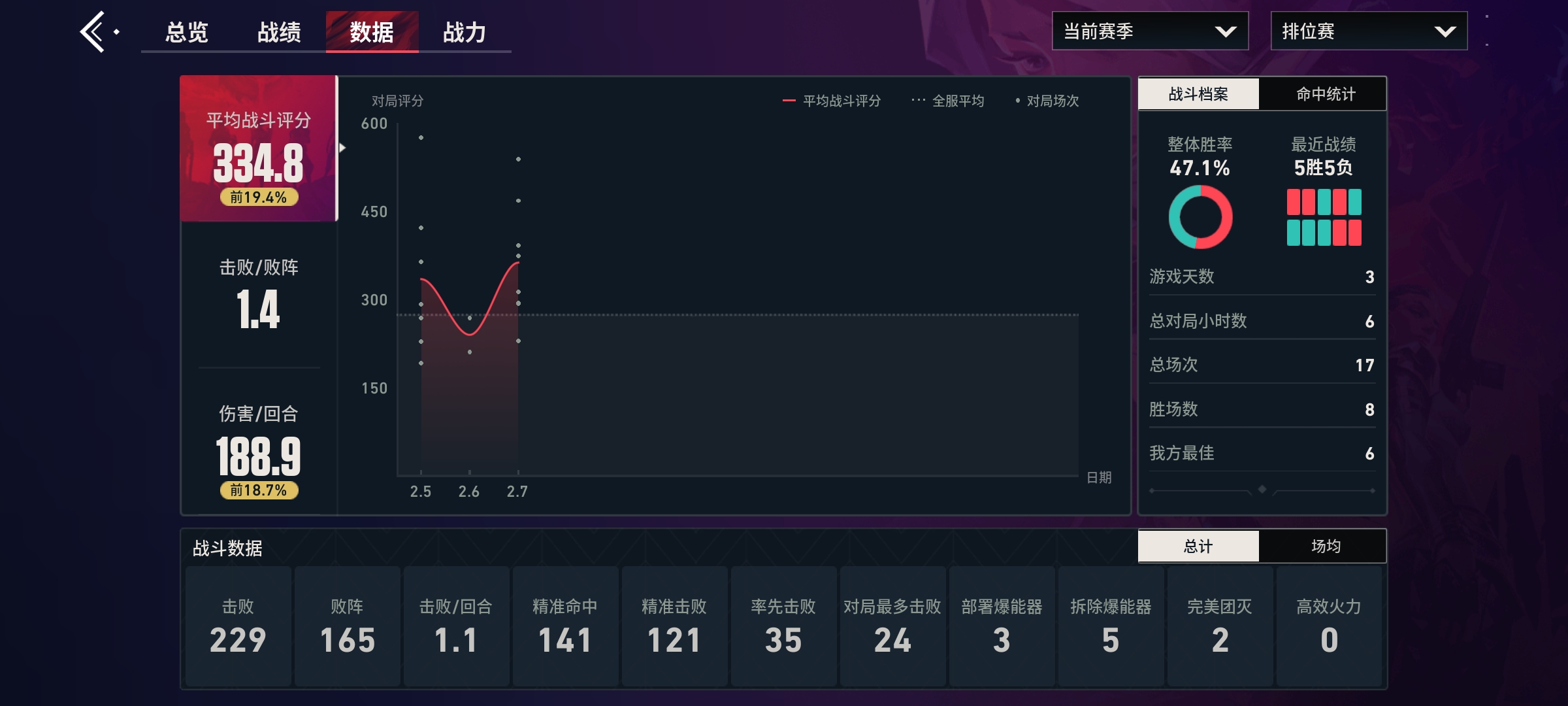This screenshot has height=706, width=1568.
Task: Select the 总计 totals toggle
Action: click(1198, 546)
